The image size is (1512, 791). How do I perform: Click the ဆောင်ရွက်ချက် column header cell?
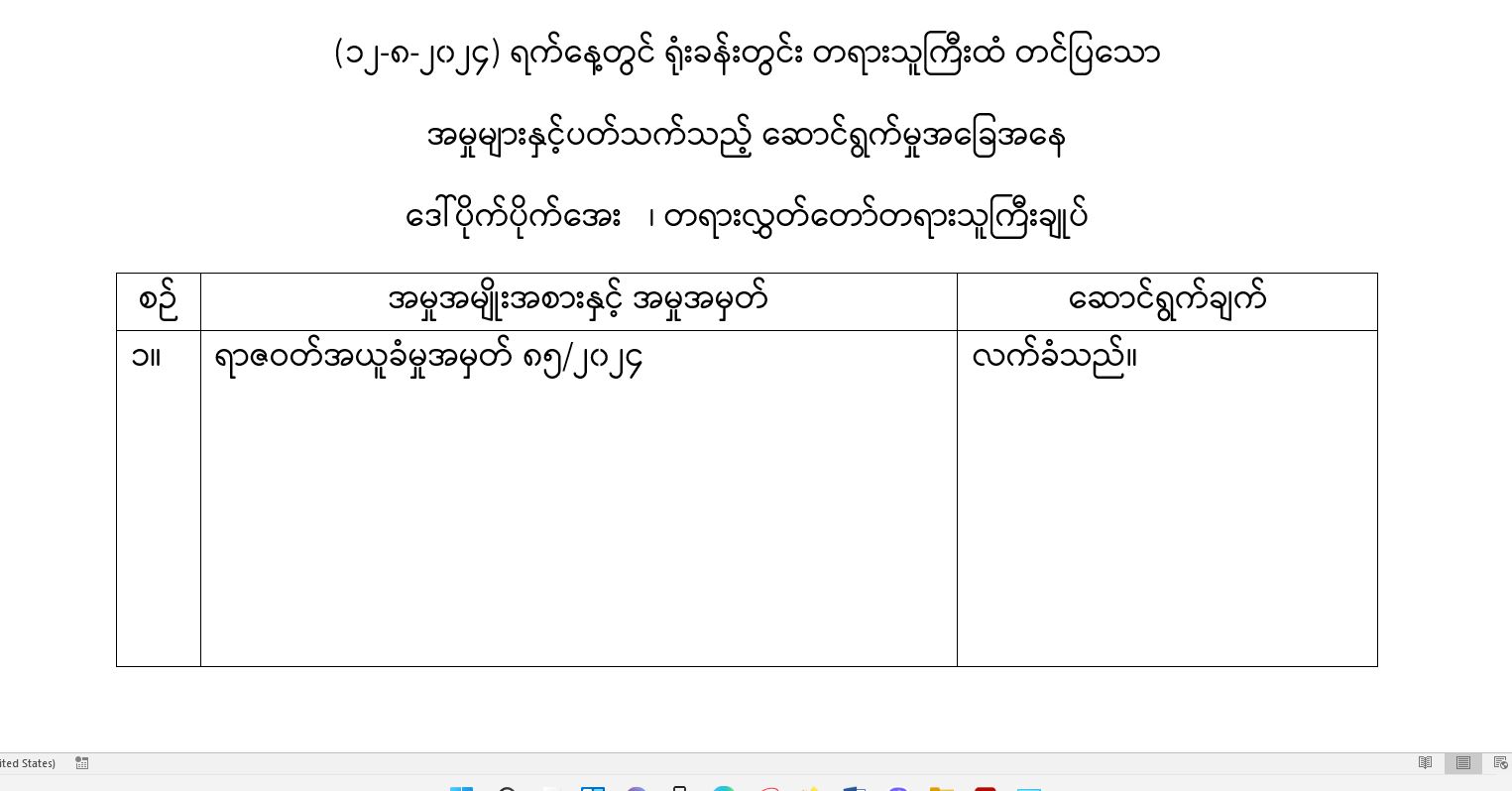1167,301
